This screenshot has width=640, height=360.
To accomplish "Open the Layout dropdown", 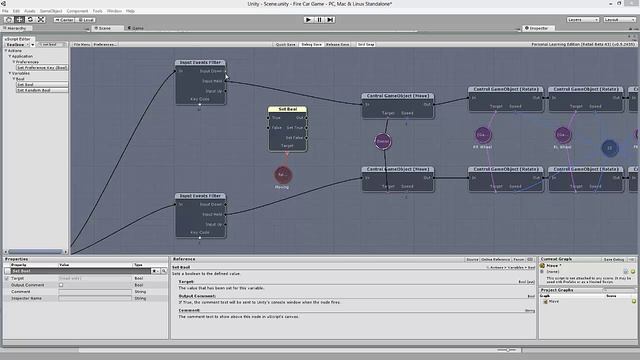I will (619, 20).
